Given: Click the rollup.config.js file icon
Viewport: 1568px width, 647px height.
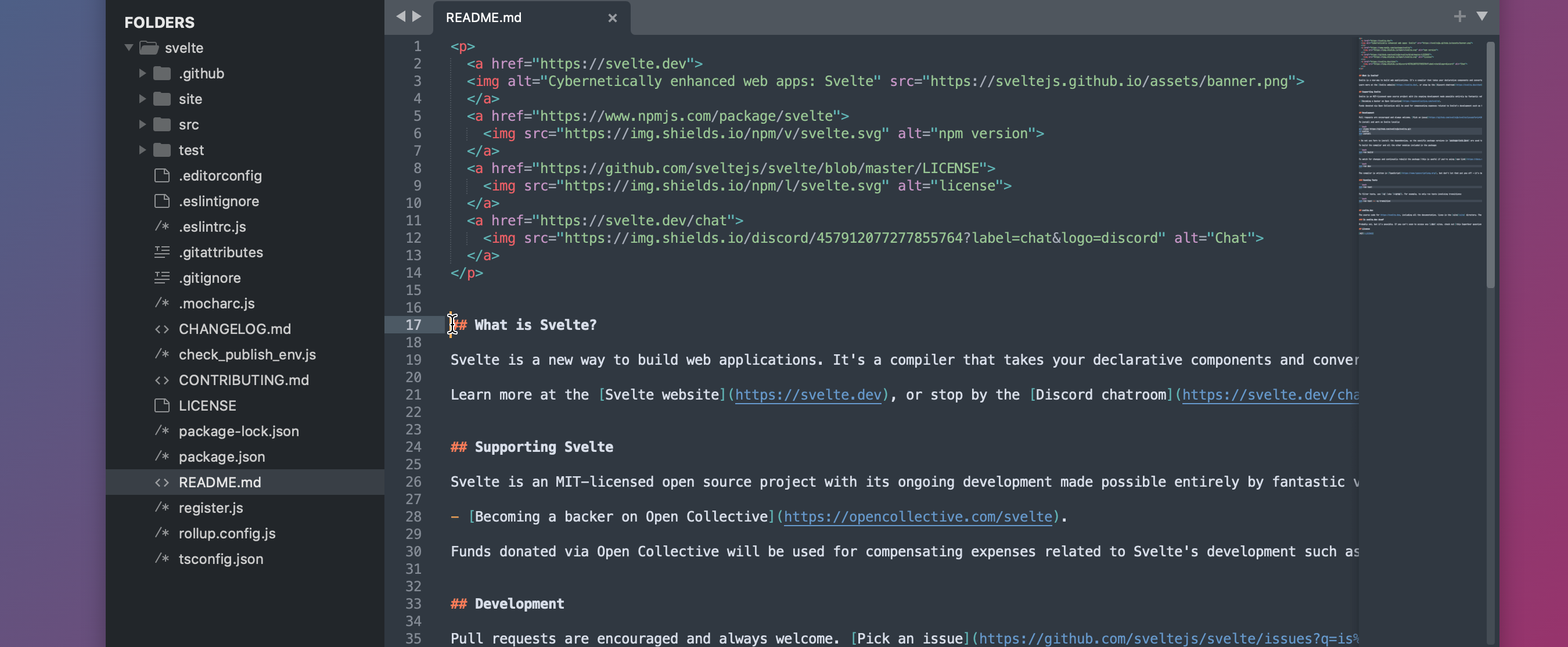Looking at the screenshot, I should [162, 533].
